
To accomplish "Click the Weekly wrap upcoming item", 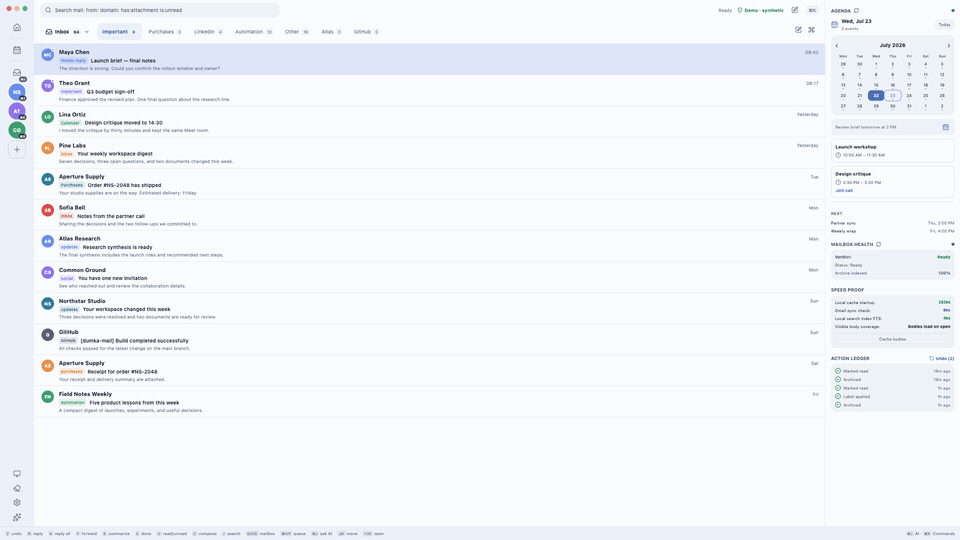I will click(x=892, y=231).
